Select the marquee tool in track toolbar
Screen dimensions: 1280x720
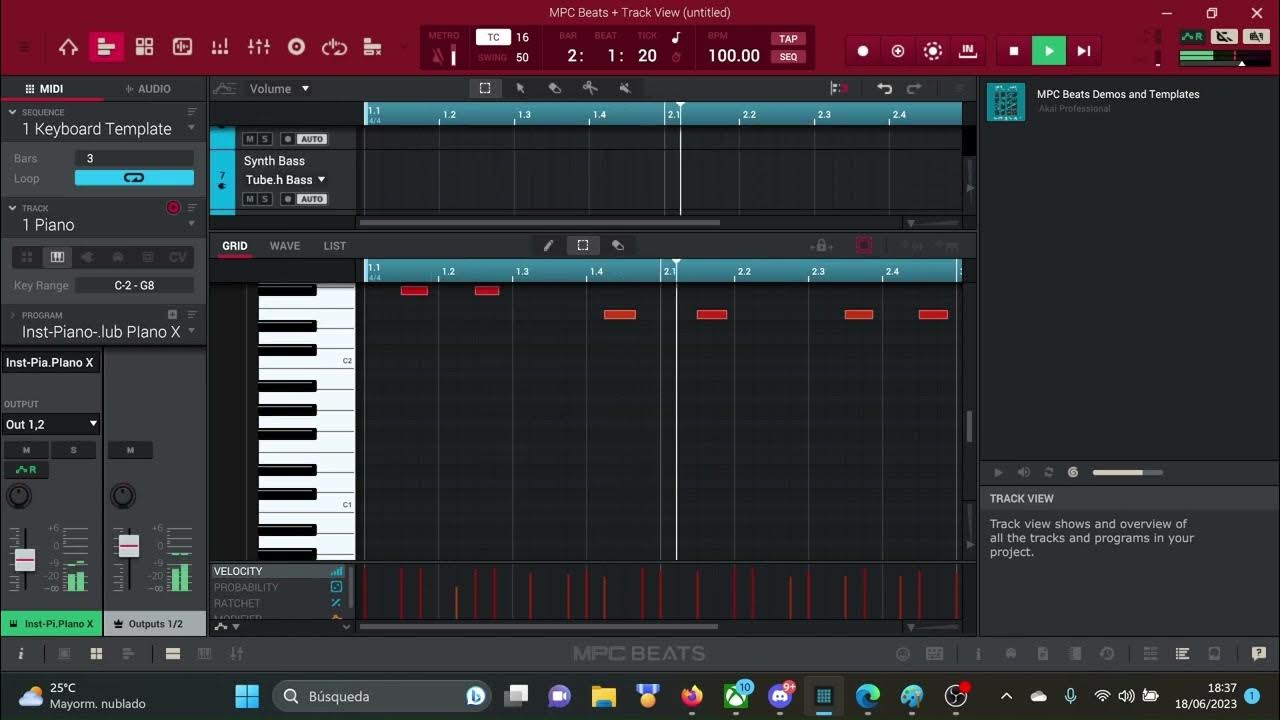(485, 88)
